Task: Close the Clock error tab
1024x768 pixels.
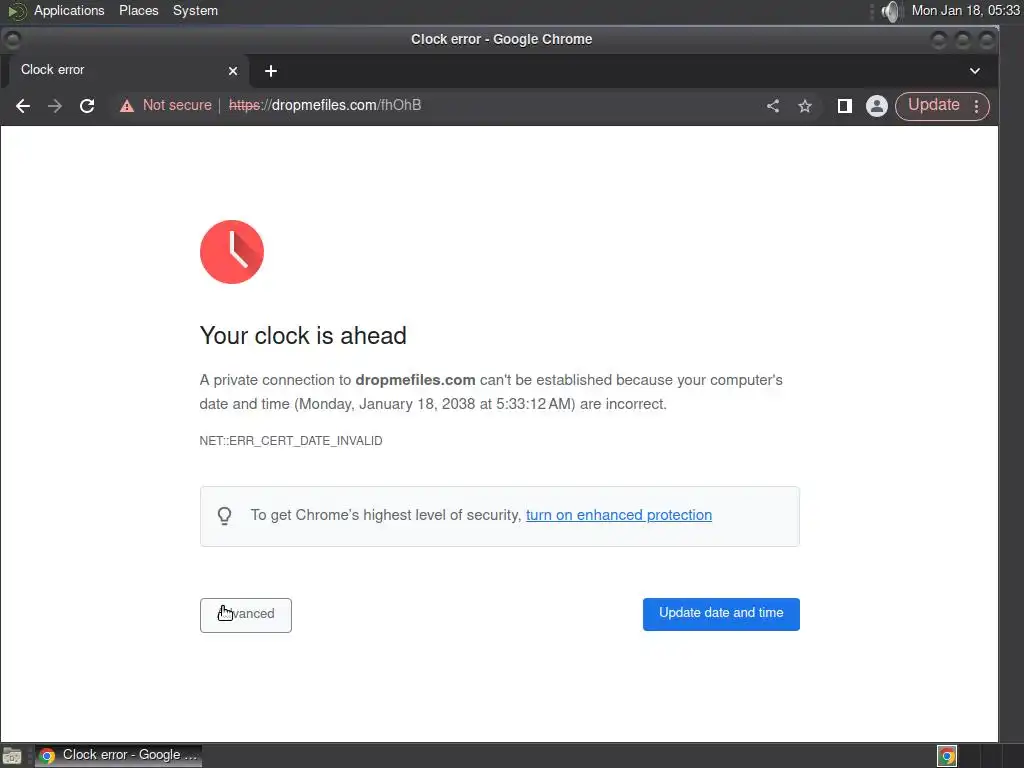Action: pyautogui.click(x=232, y=71)
